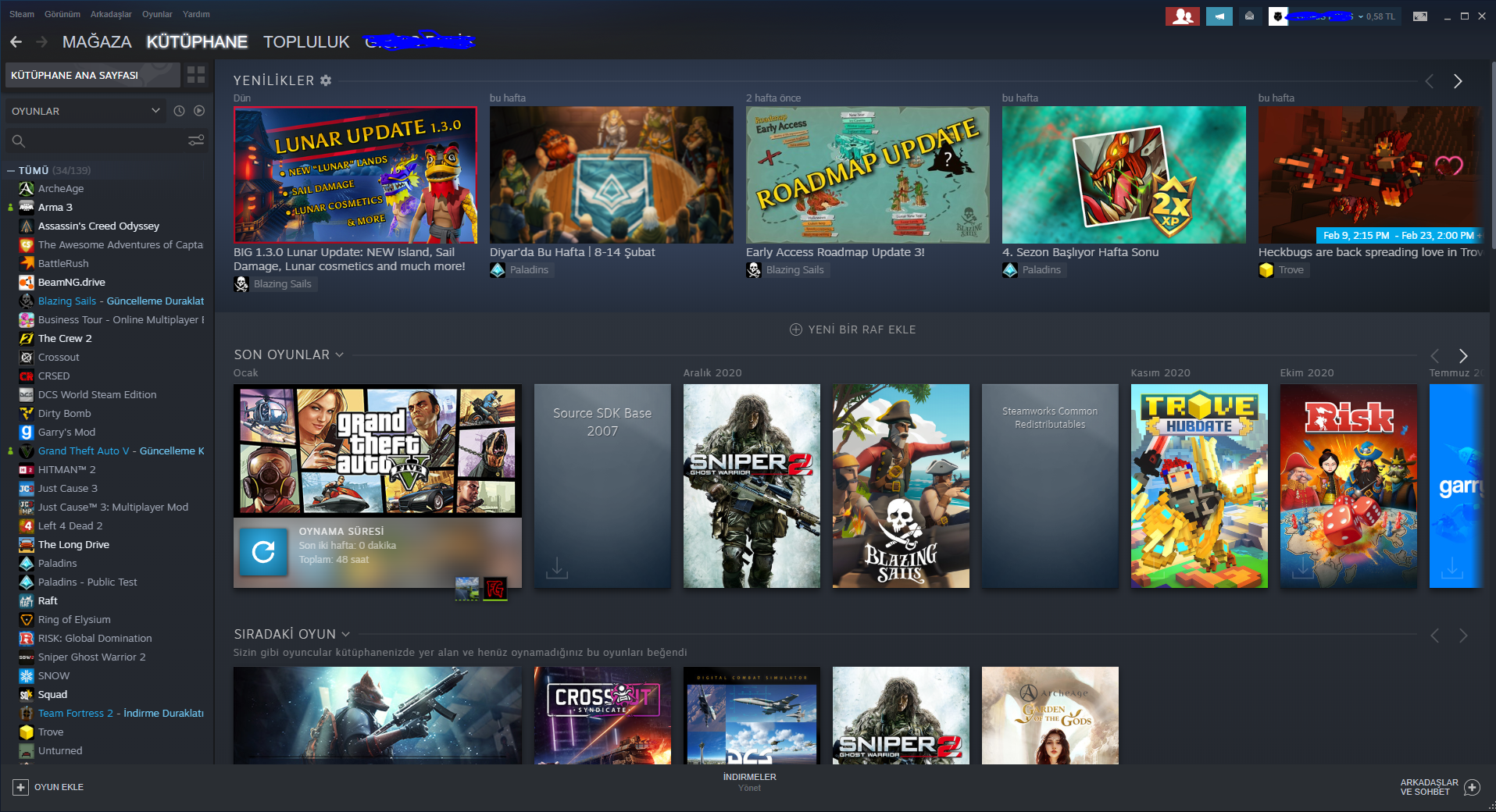Show previous Yenilikler news items arrow
This screenshot has height=812, width=1496.
[1429, 81]
